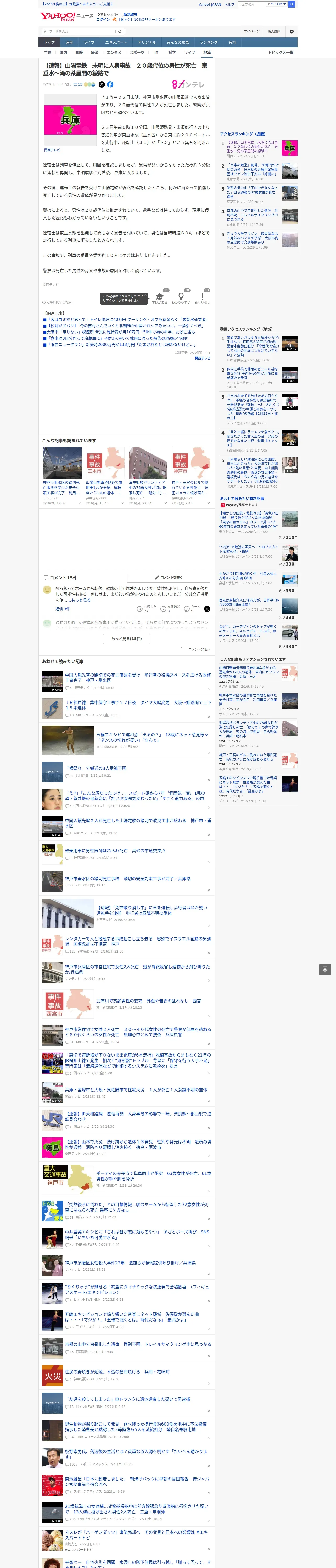This screenshot has height=1568, width=336.
Task: Select the トップ navigation tab
Action: (49, 43)
